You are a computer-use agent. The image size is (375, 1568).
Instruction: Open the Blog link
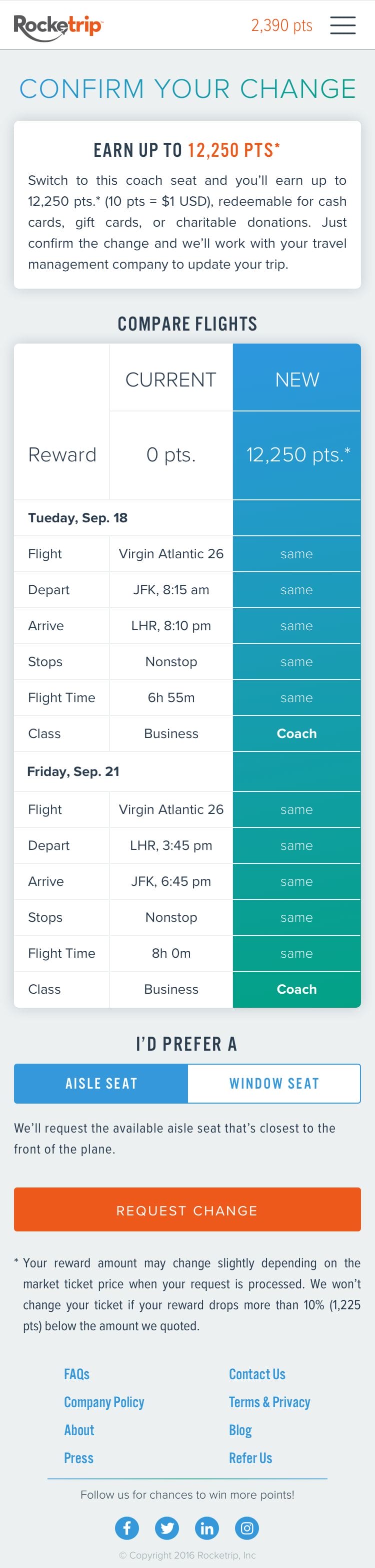point(240,1430)
